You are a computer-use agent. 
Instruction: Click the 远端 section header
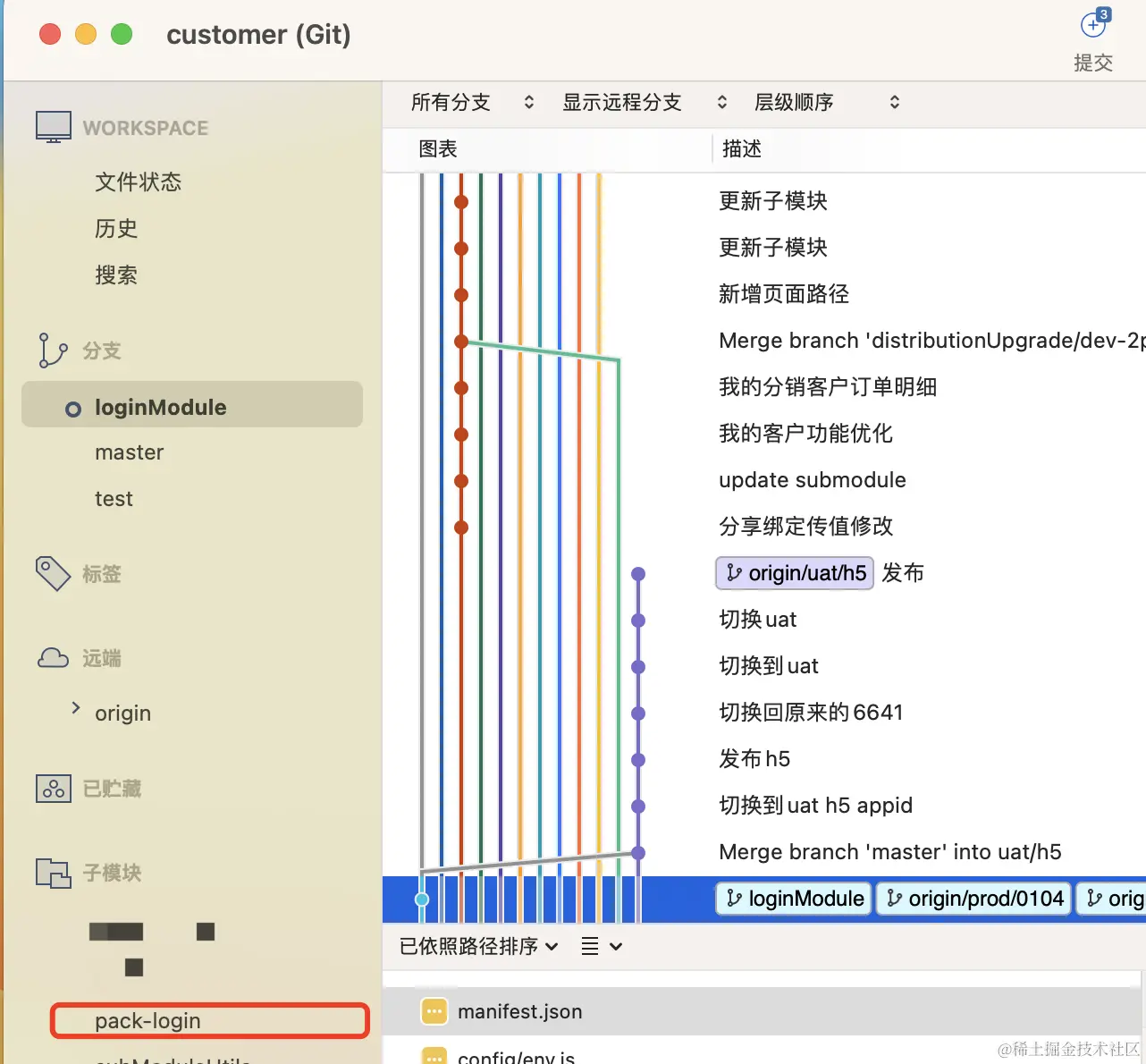(x=102, y=659)
